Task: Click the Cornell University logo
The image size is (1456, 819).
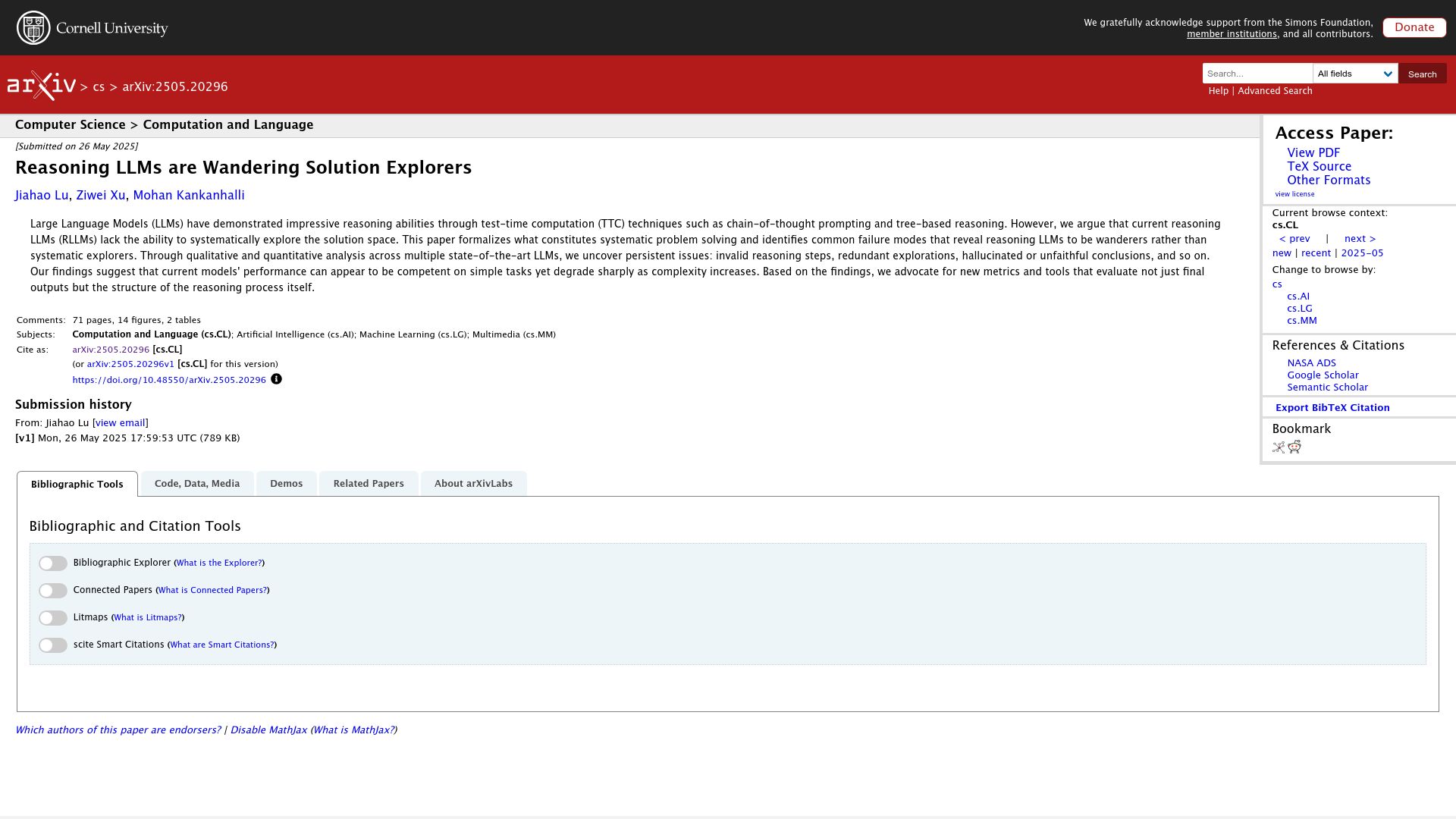Action: [x=92, y=28]
